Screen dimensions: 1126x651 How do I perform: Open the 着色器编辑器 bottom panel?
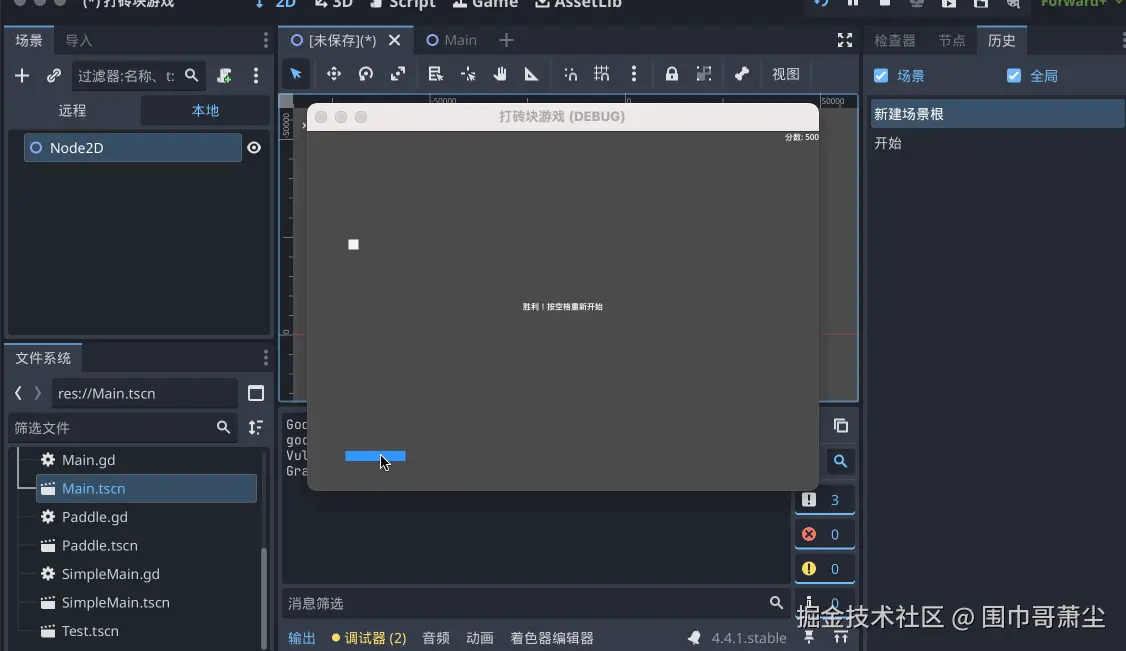pyautogui.click(x=552, y=638)
